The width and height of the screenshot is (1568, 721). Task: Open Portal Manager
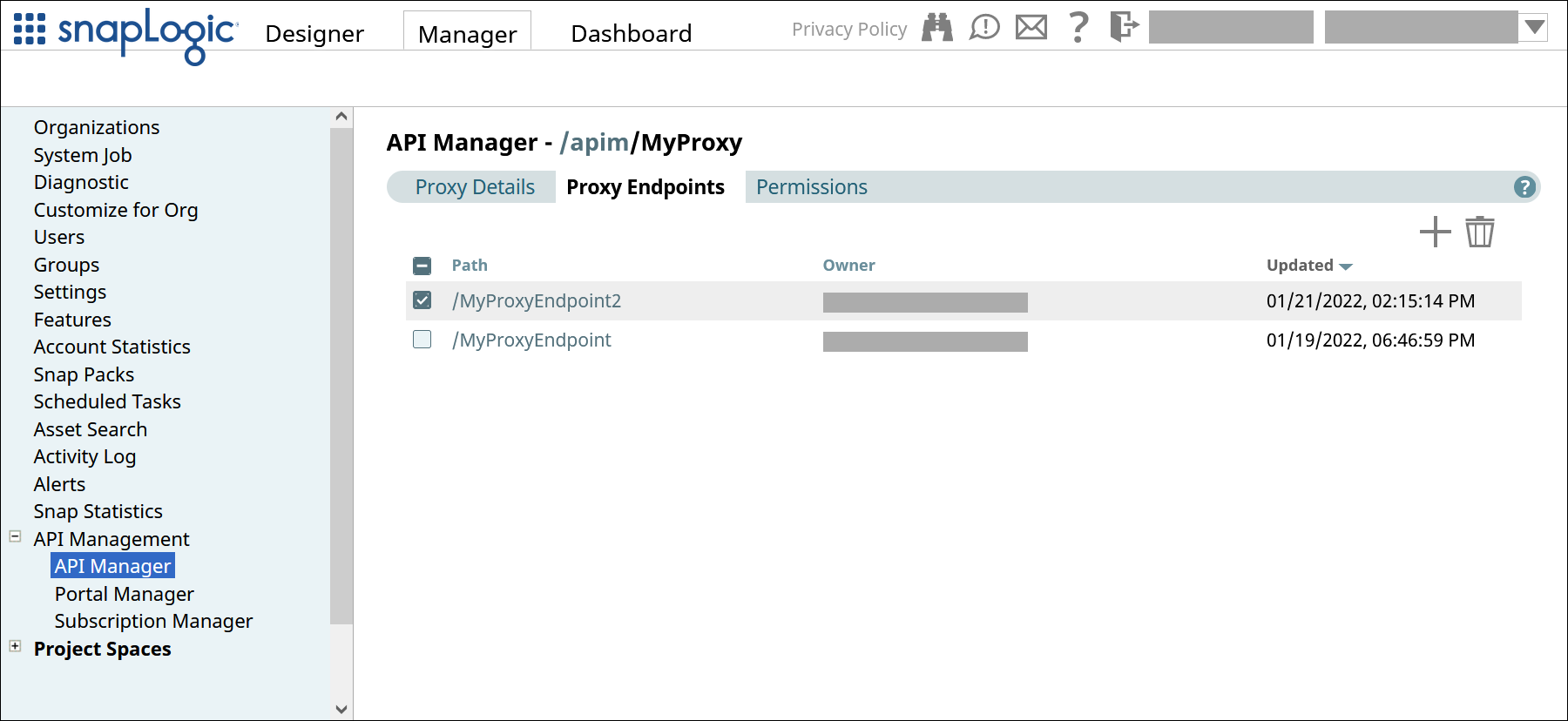pos(124,594)
